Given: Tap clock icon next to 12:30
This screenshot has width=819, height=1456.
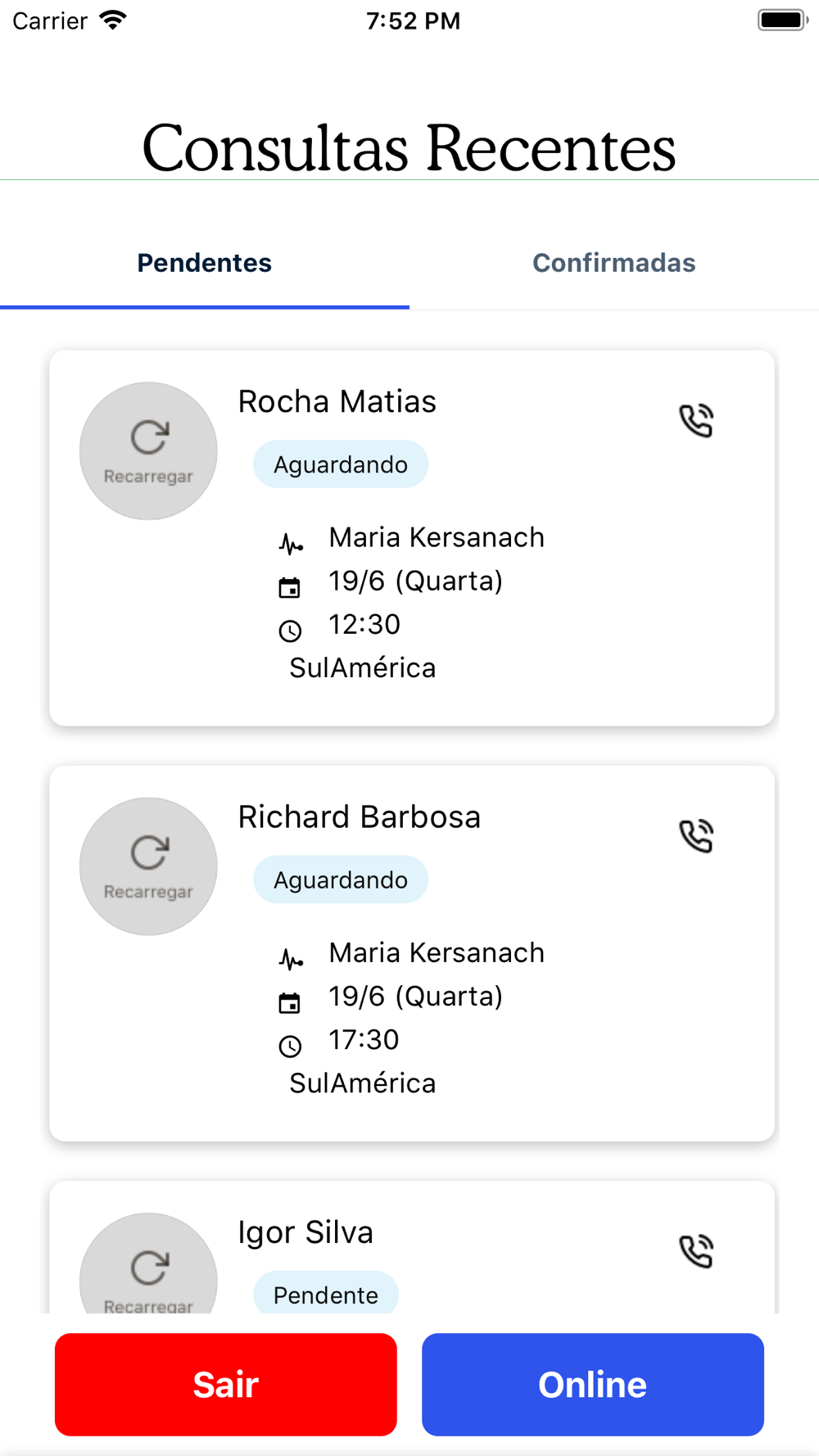Looking at the screenshot, I should [290, 631].
